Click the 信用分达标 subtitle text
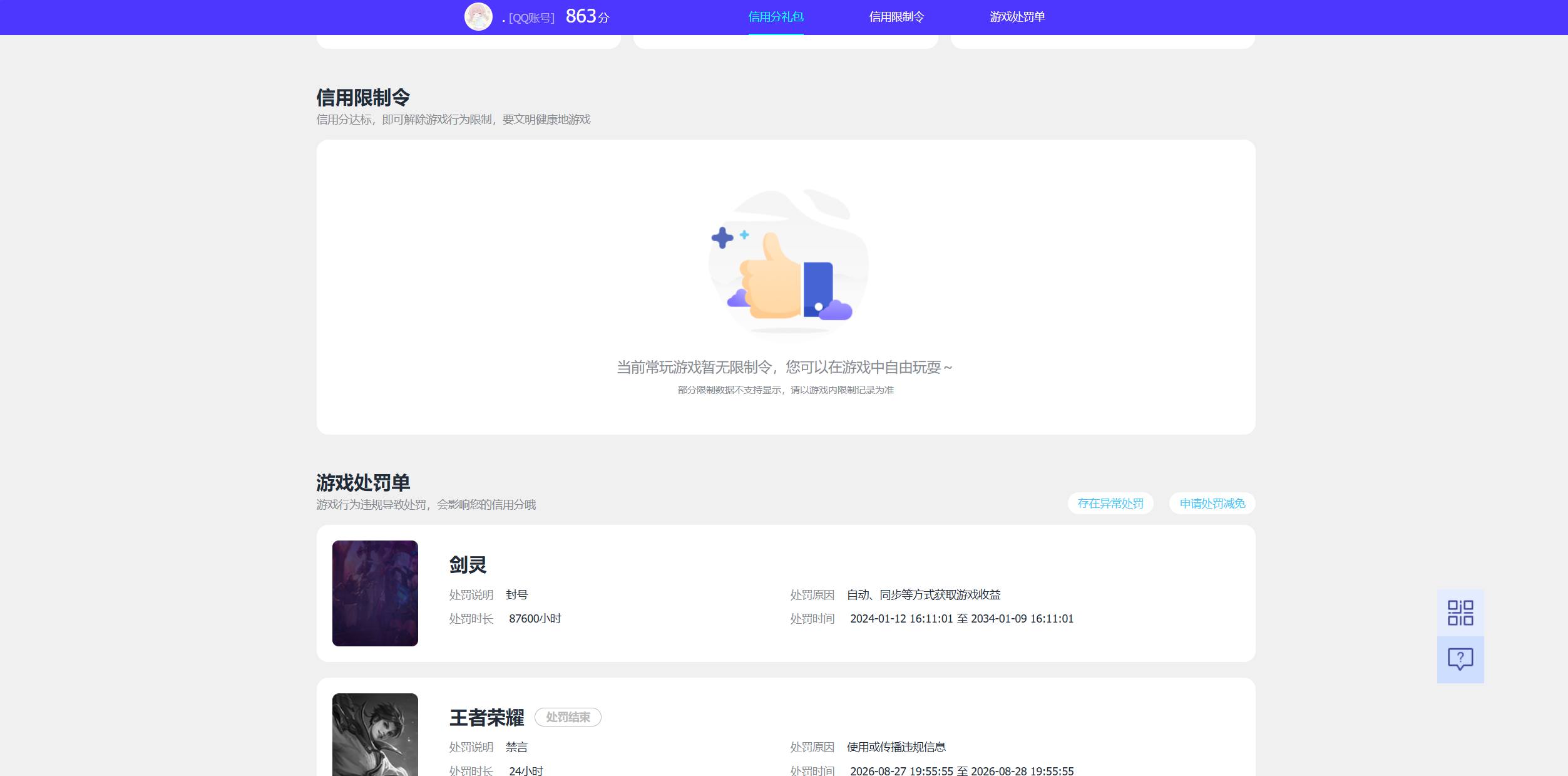 coord(453,120)
